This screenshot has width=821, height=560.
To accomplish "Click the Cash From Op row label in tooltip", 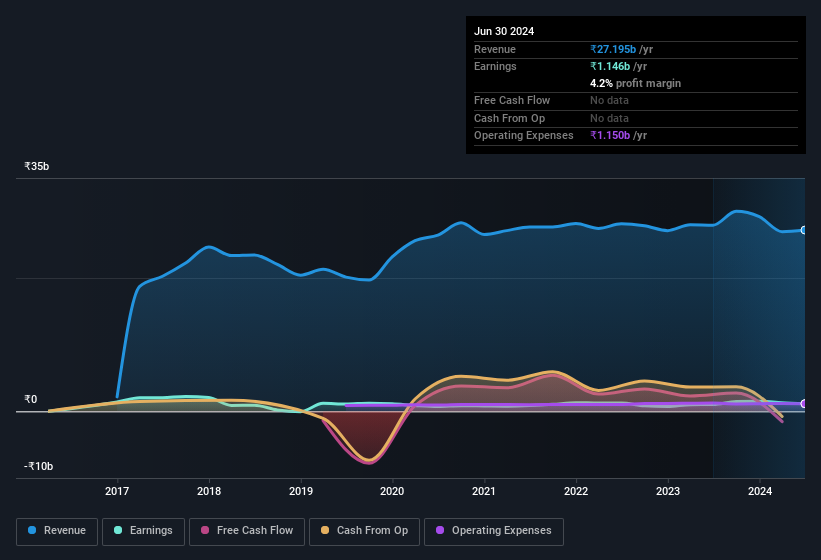I will [x=509, y=118].
